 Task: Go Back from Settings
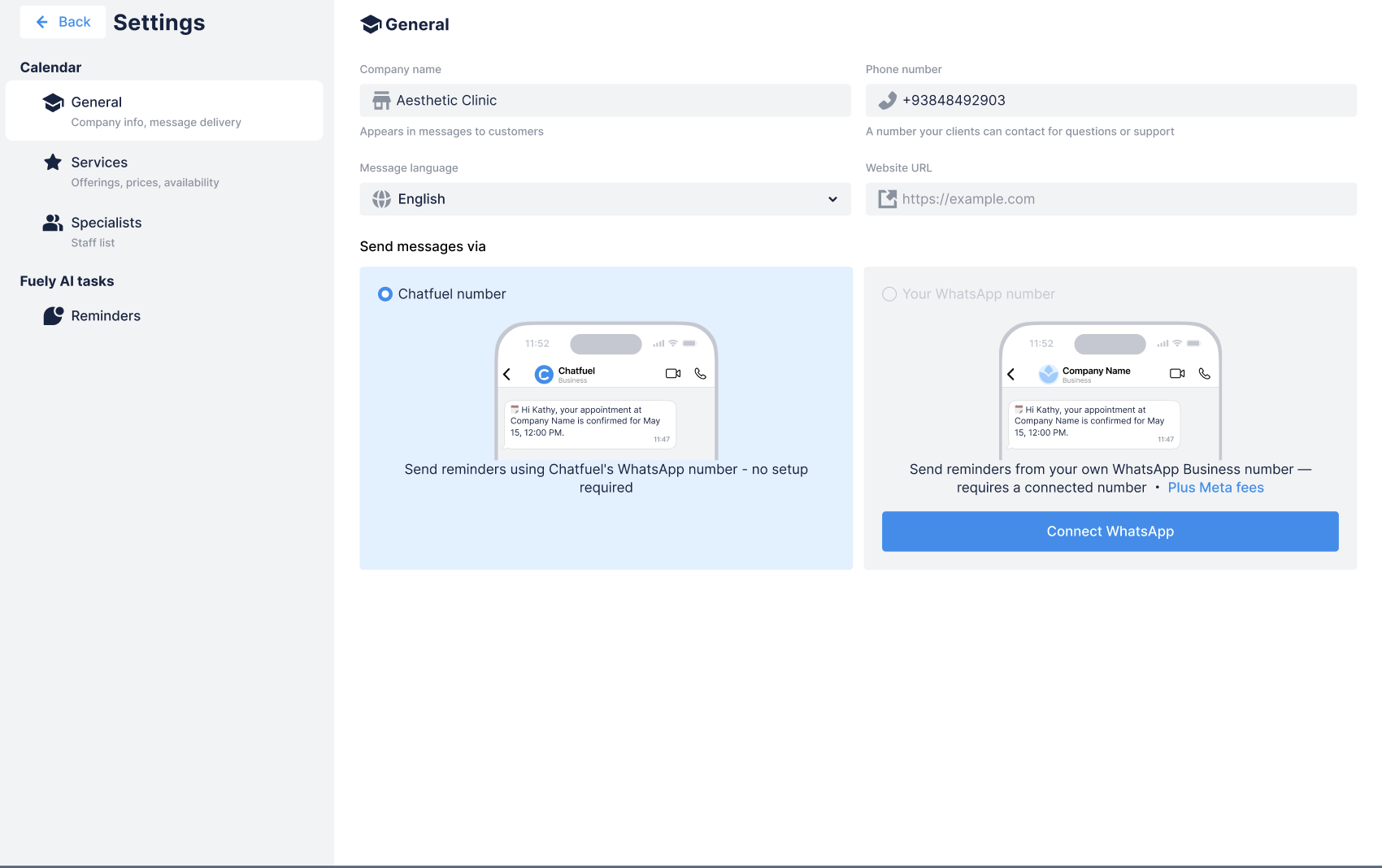tap(63, 22)
